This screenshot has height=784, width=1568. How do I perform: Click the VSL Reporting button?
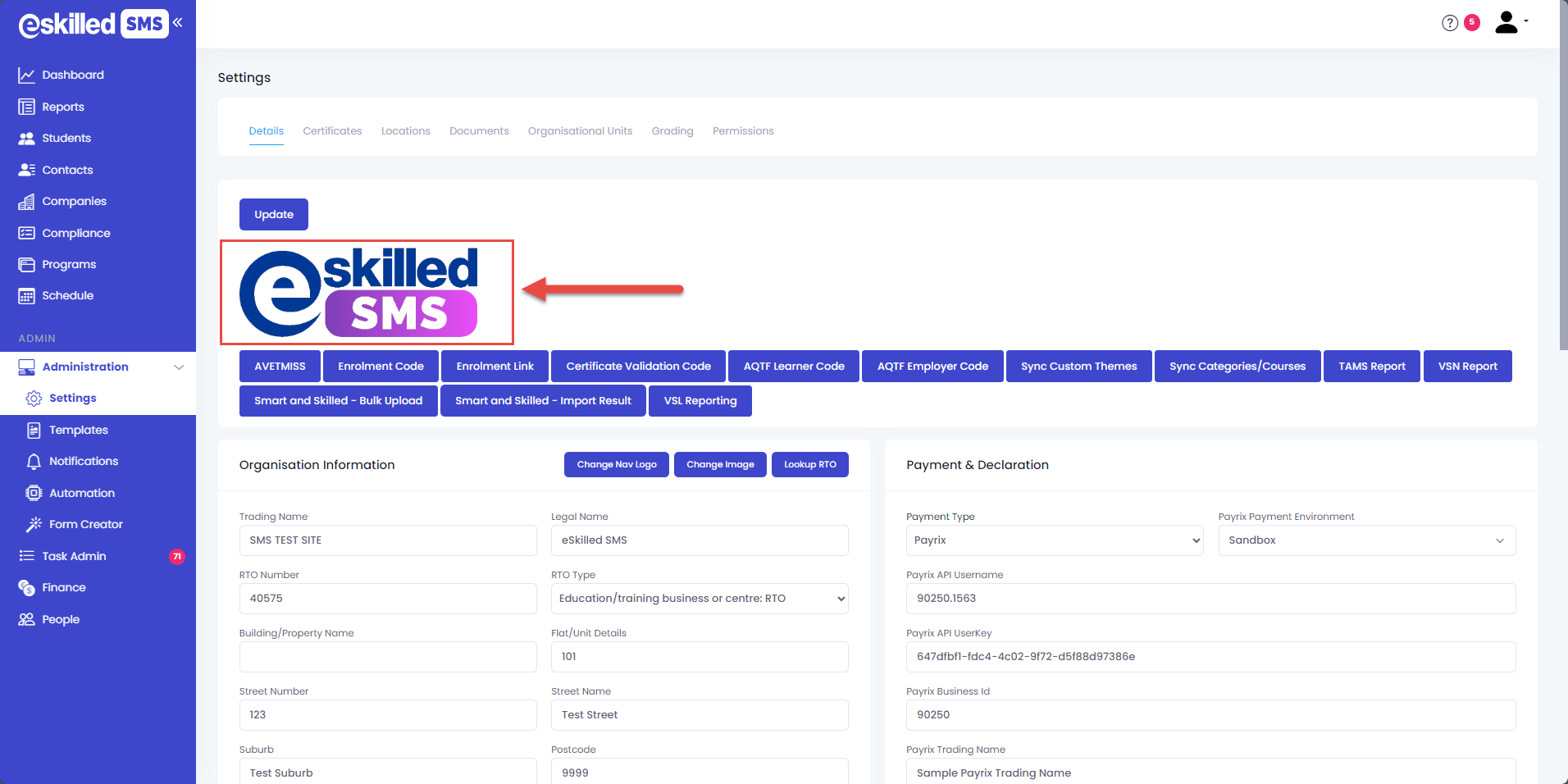(700, 401)
